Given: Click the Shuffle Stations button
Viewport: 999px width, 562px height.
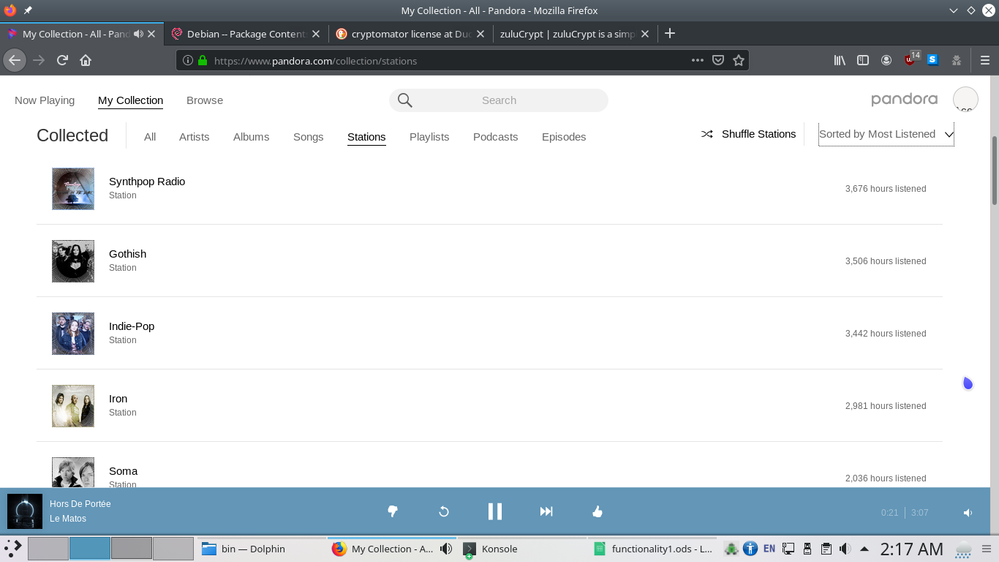Looking at the screenshot, I should (x=748, y=134).
